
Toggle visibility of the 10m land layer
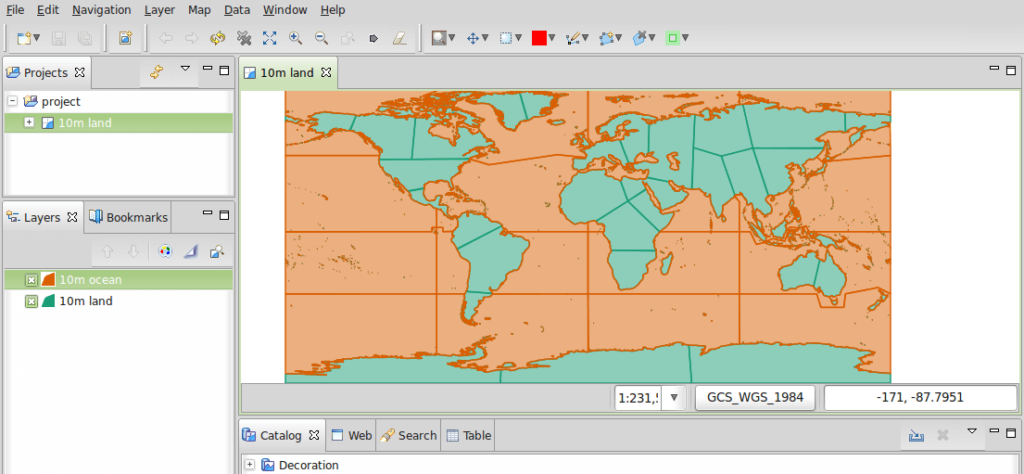pyautogui.click(x=31, y=301)
